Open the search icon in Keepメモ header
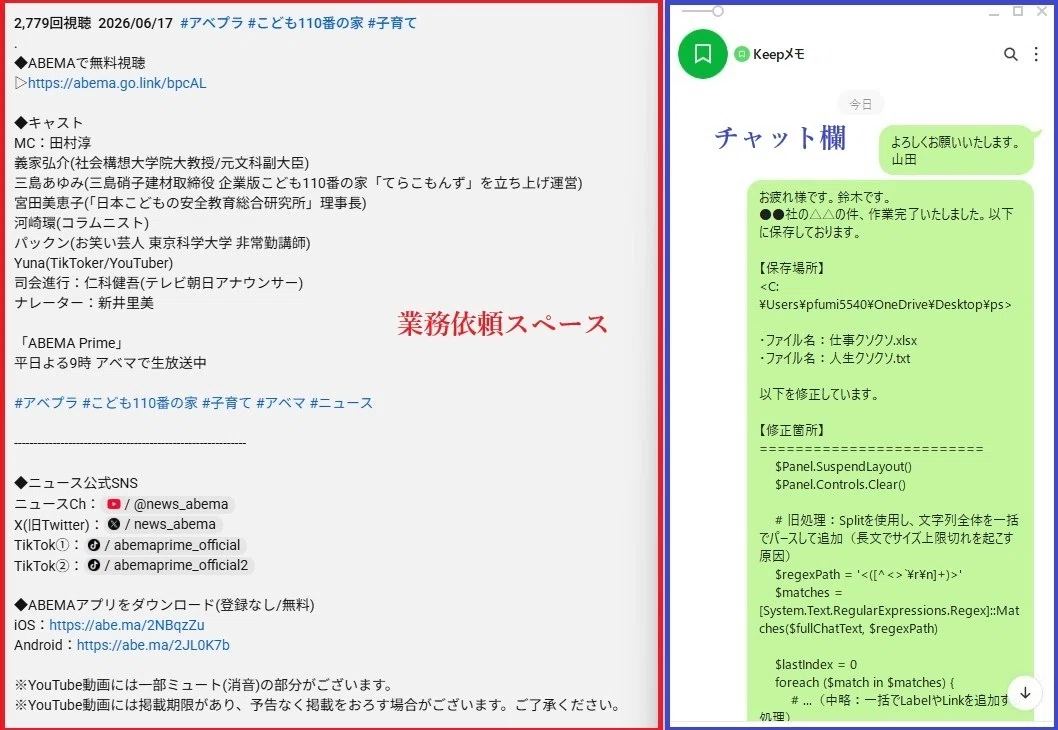This screenshot has width=1058, height=730. coord(1010,54)
